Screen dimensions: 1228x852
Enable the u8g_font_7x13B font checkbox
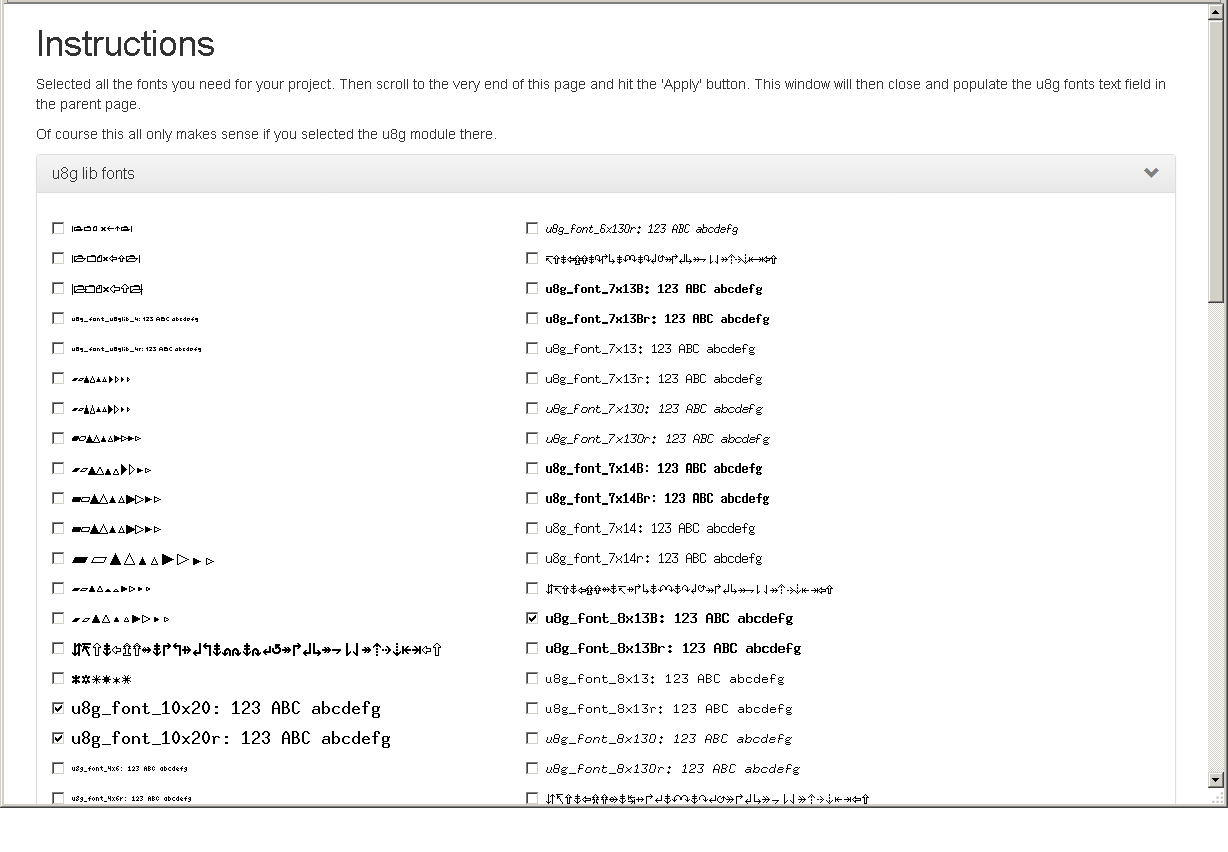tap(532, 288)
